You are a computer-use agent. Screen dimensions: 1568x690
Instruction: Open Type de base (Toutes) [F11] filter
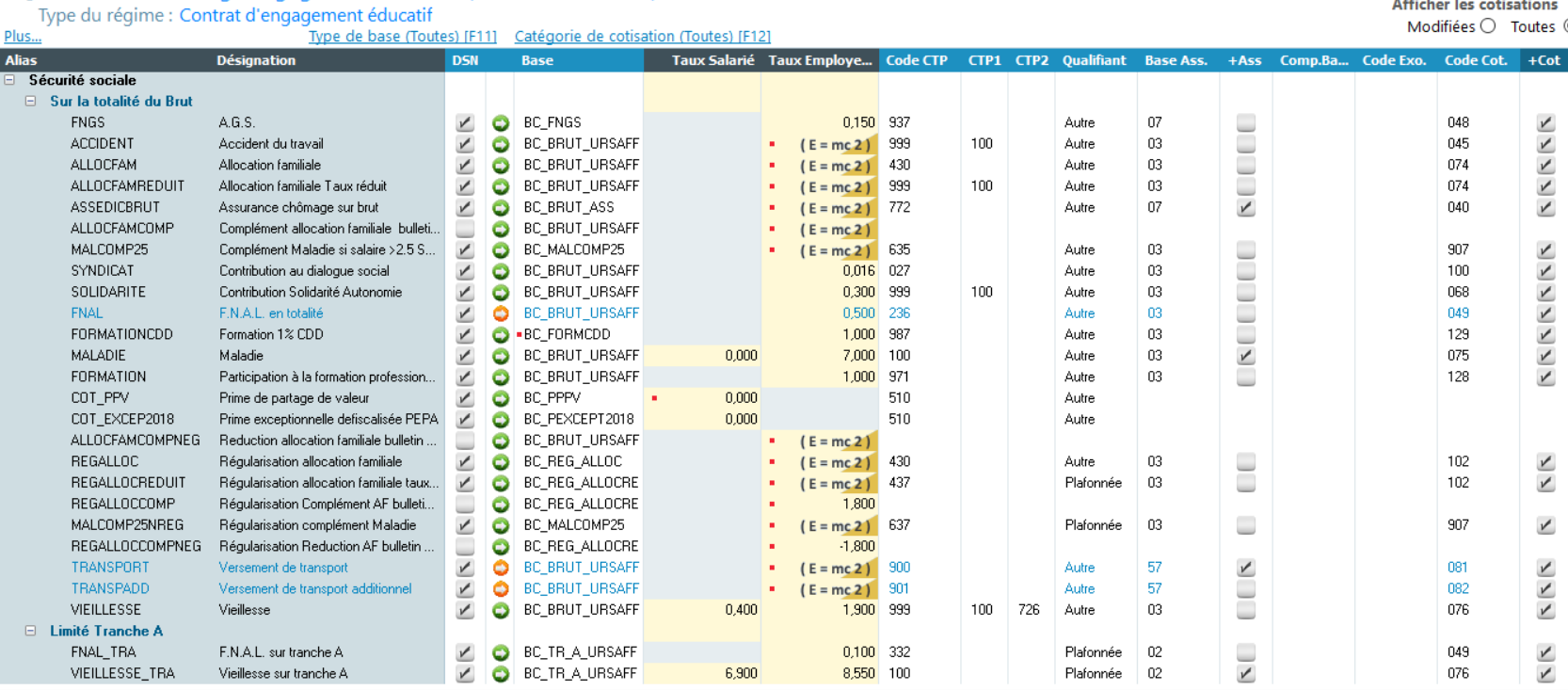tap(403, 36)
